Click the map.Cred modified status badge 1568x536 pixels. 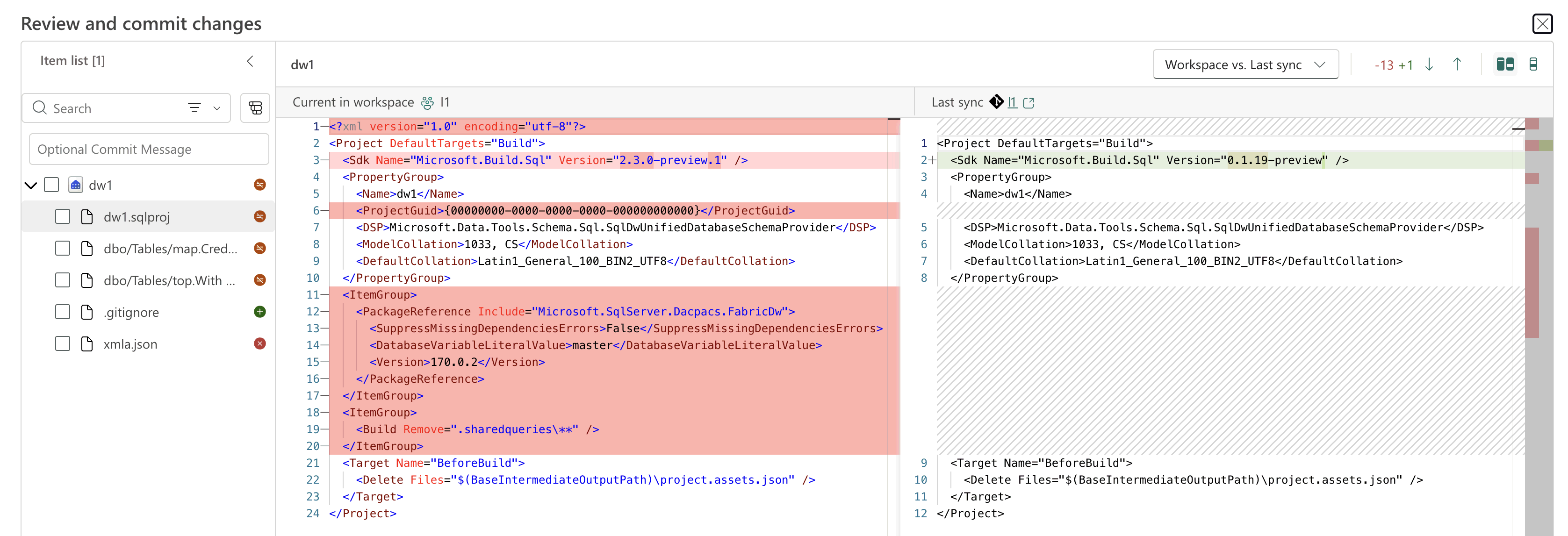click(x=260, y=248)
